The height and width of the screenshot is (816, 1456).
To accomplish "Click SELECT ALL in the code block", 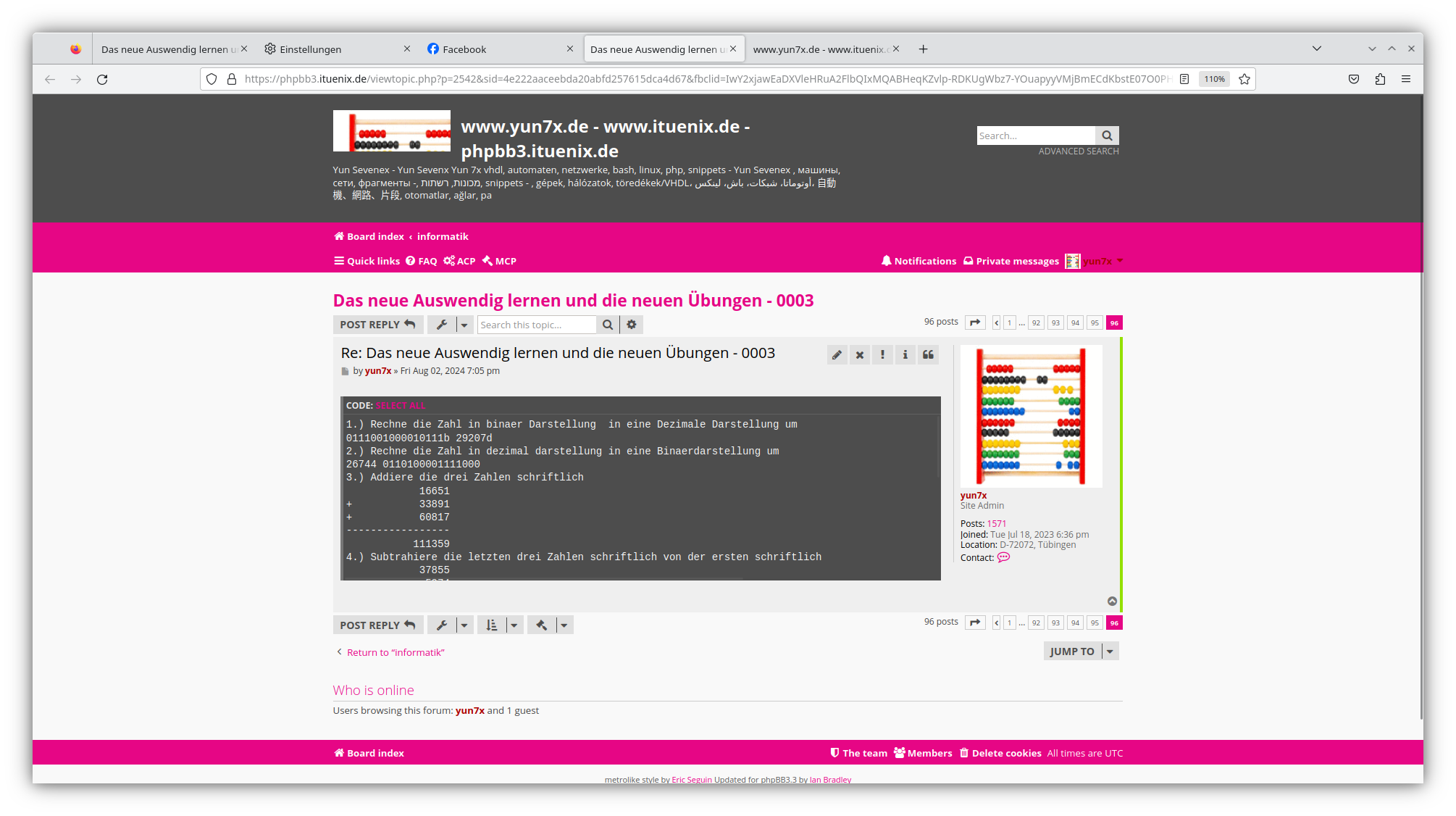I will click(400, 405).
